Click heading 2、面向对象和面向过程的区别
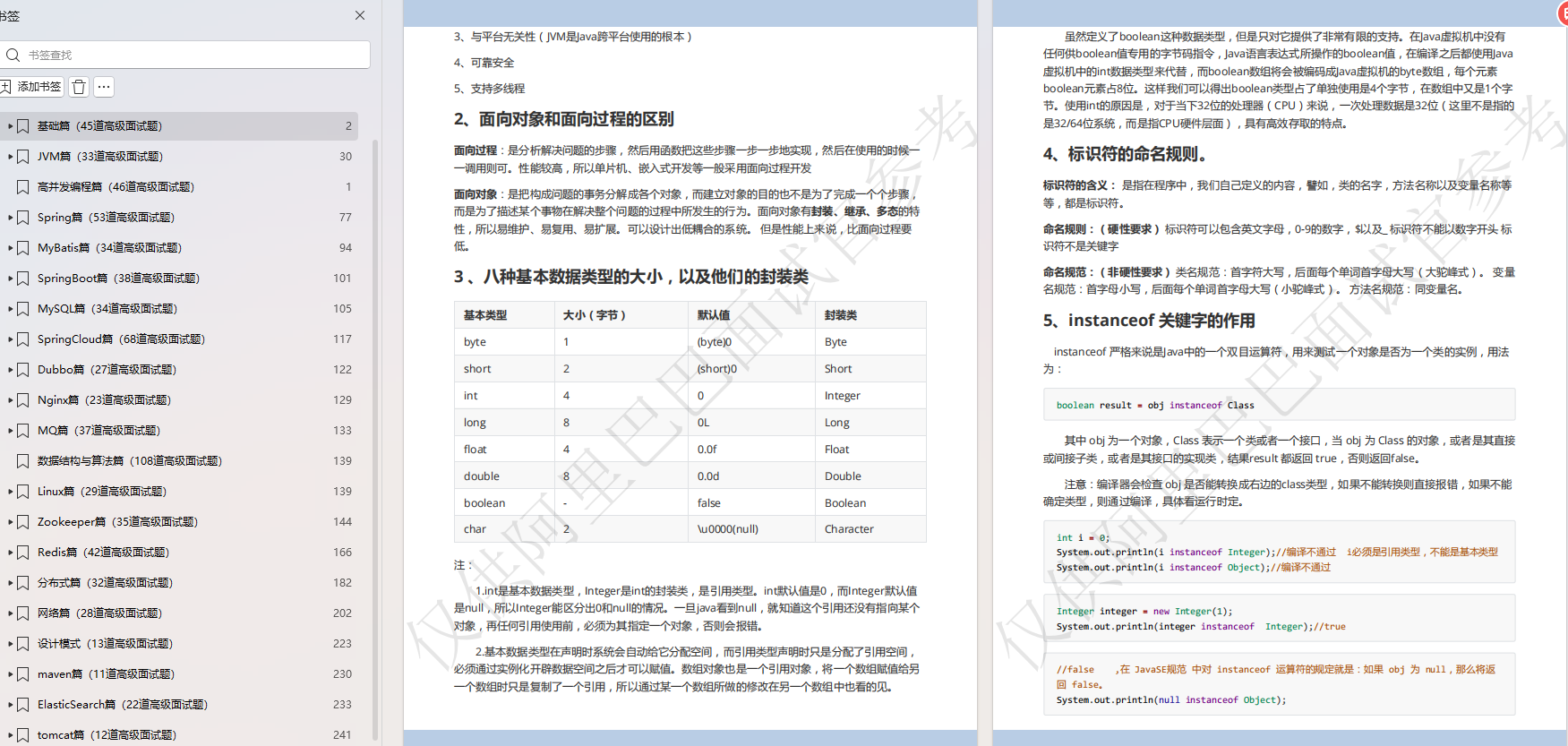Viewport: 1568px width, 746px height. pyautogui.click(x=563, y=119)
